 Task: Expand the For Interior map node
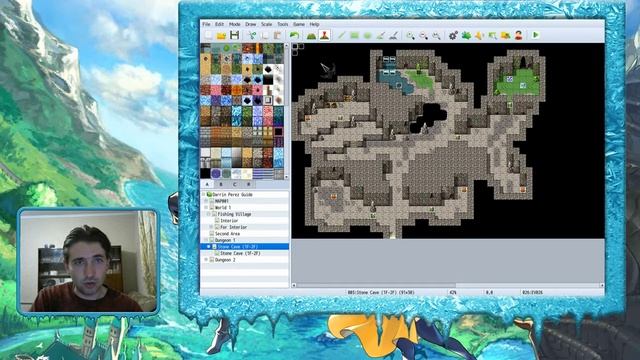211,227
